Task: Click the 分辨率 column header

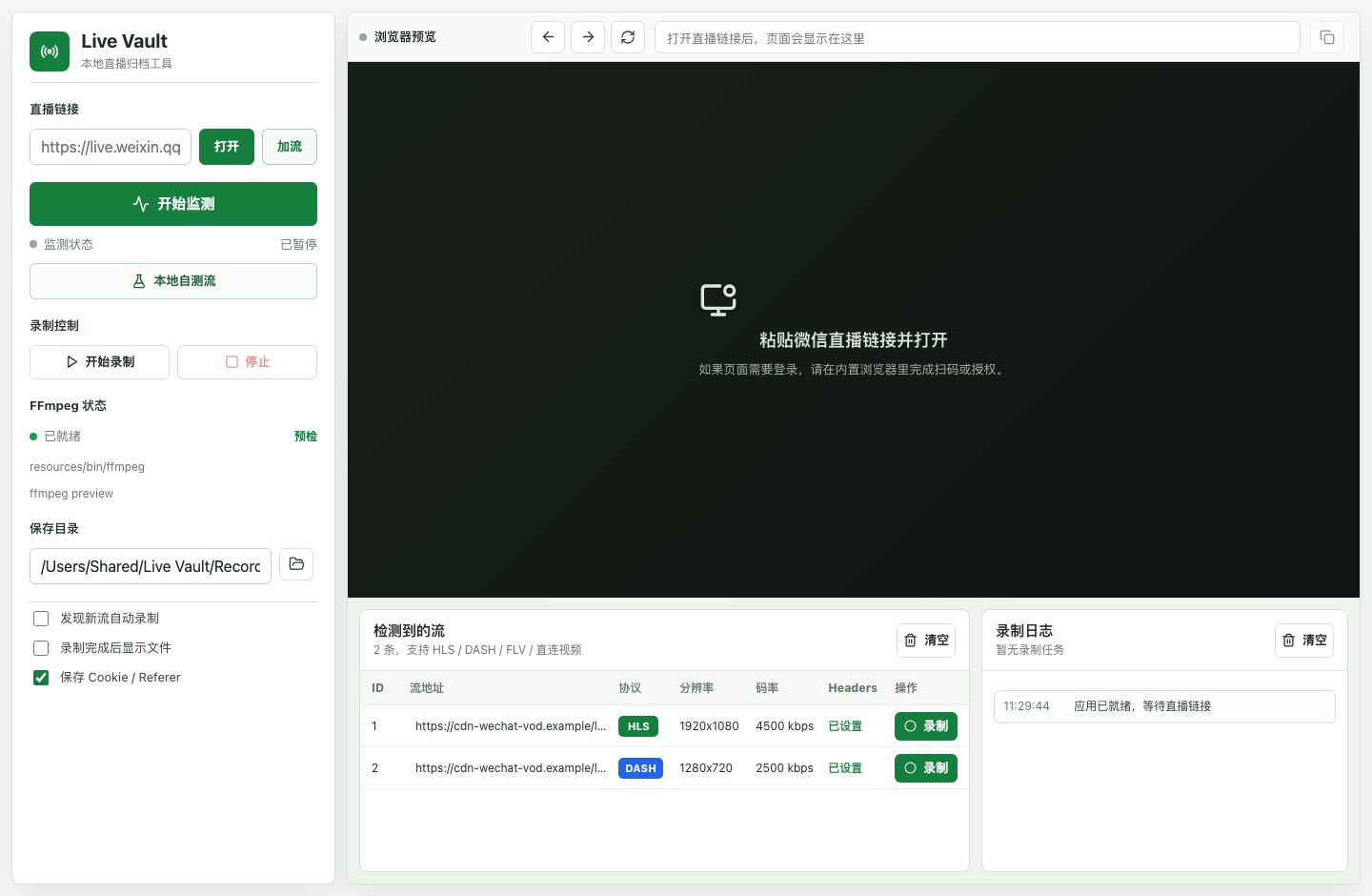Action: 696,688
